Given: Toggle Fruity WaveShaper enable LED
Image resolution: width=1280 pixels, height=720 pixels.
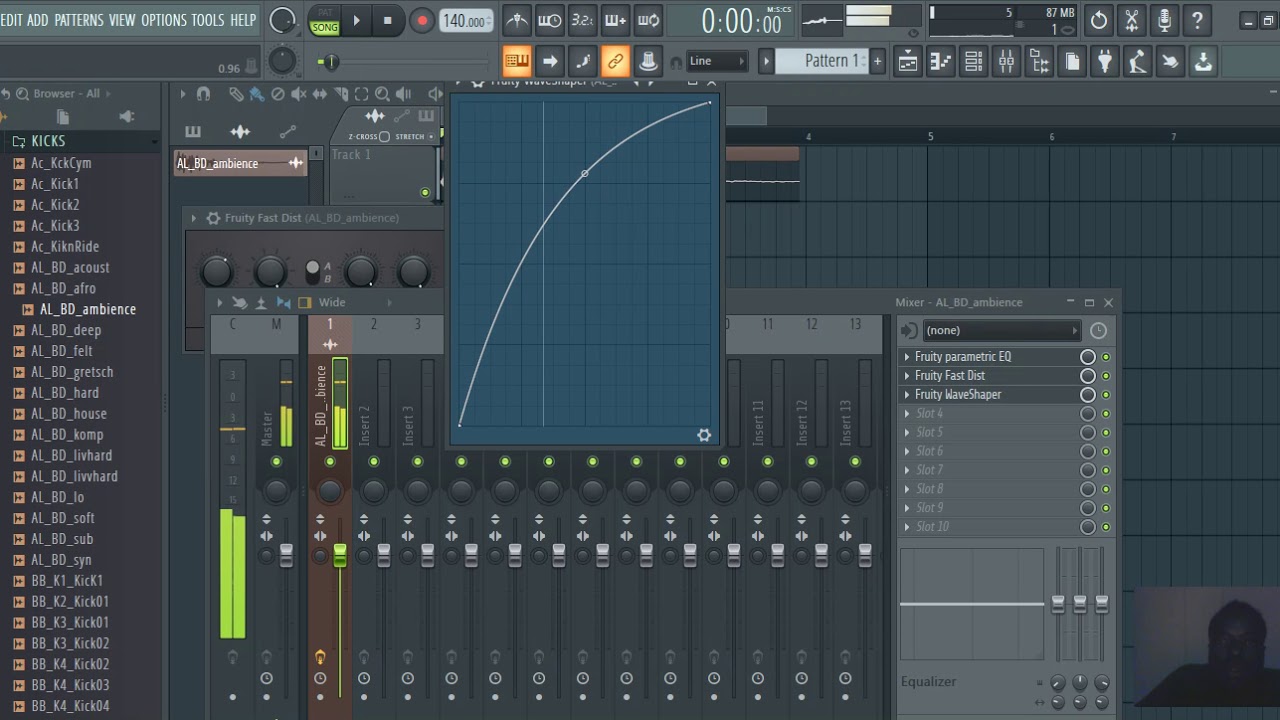Looking at the screenshot, I should coord(1106,395).
